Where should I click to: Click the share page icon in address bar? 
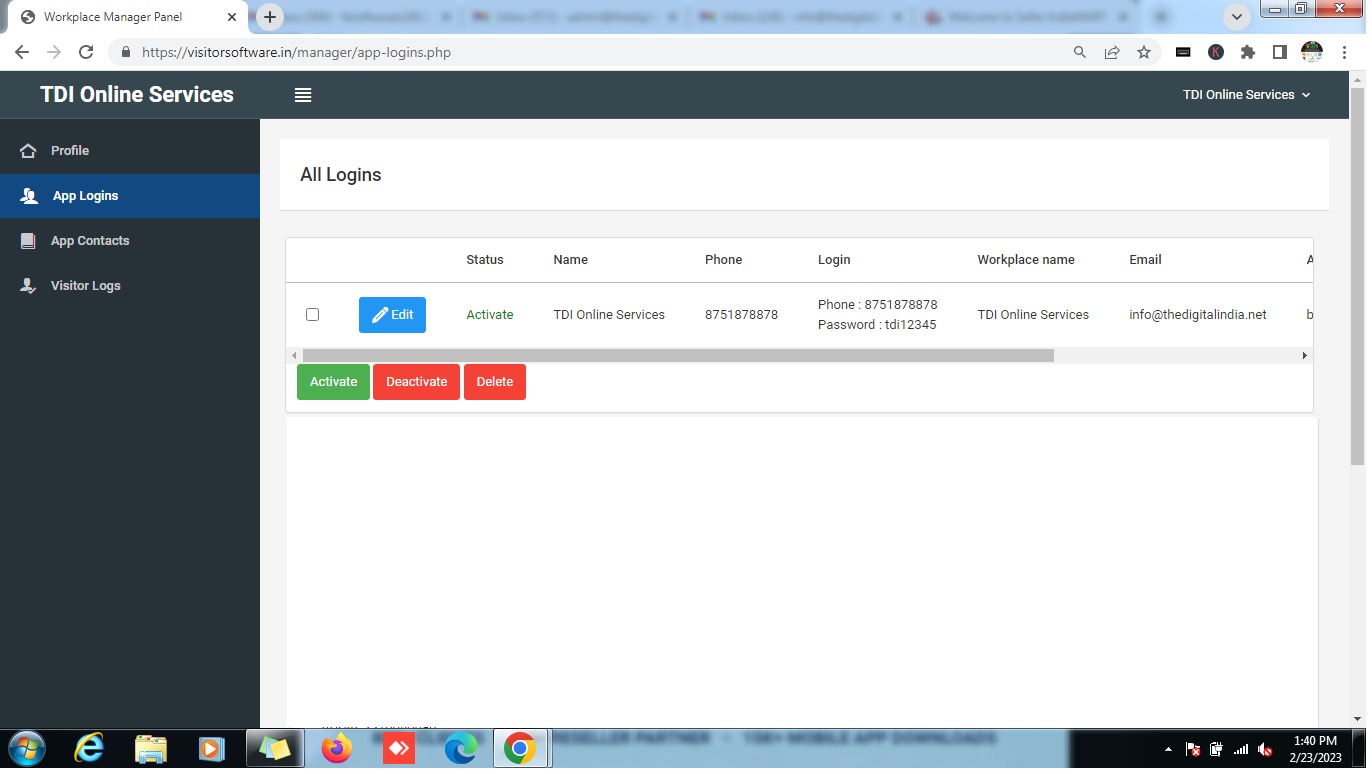(x=1112, y=53)
